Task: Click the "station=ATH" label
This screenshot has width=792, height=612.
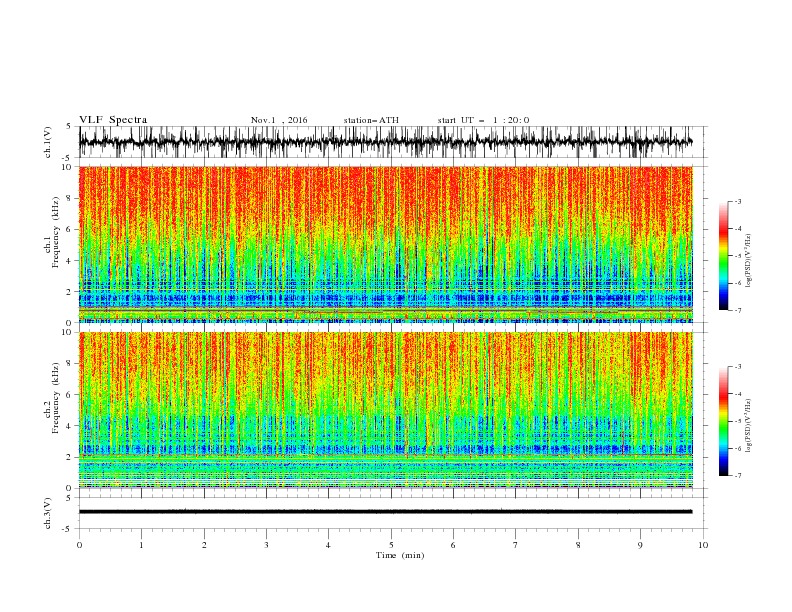Action: [371, 120]
